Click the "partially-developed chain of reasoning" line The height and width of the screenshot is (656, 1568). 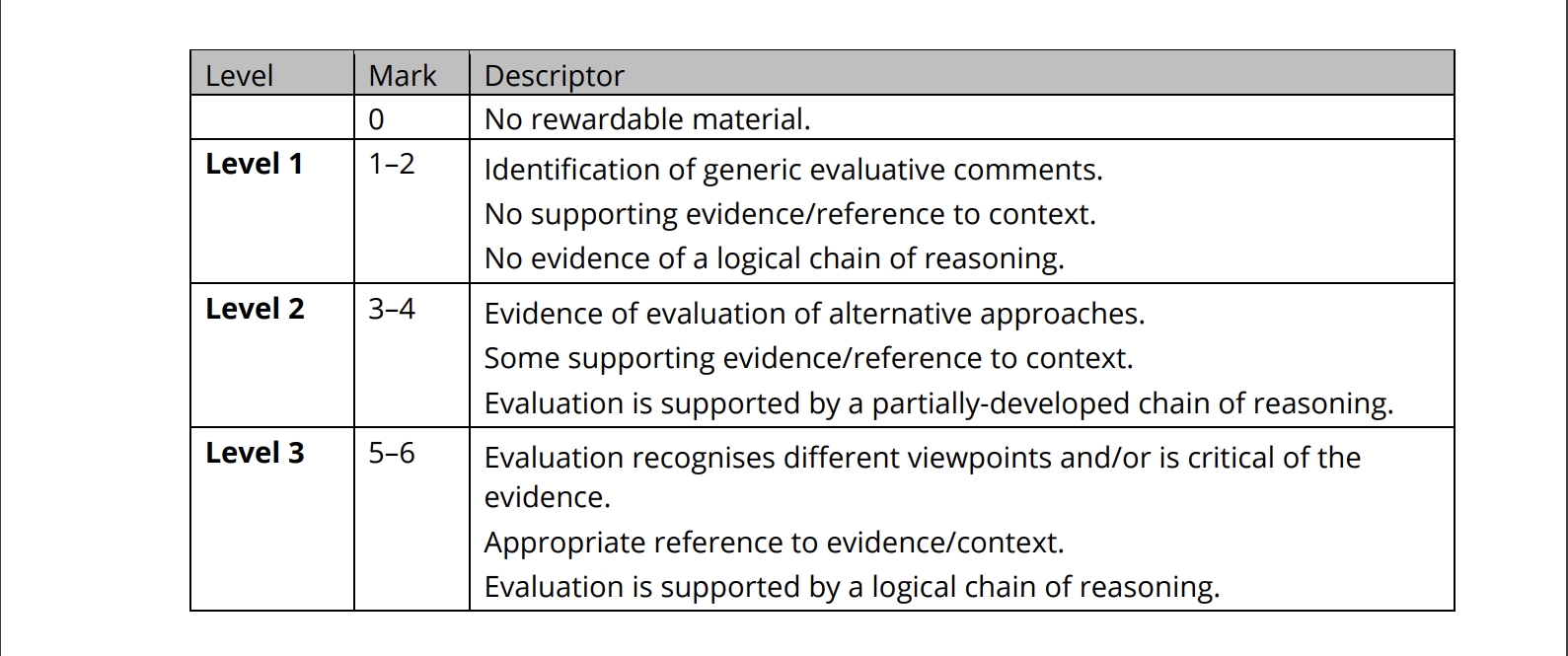click(x=938, y=403)
